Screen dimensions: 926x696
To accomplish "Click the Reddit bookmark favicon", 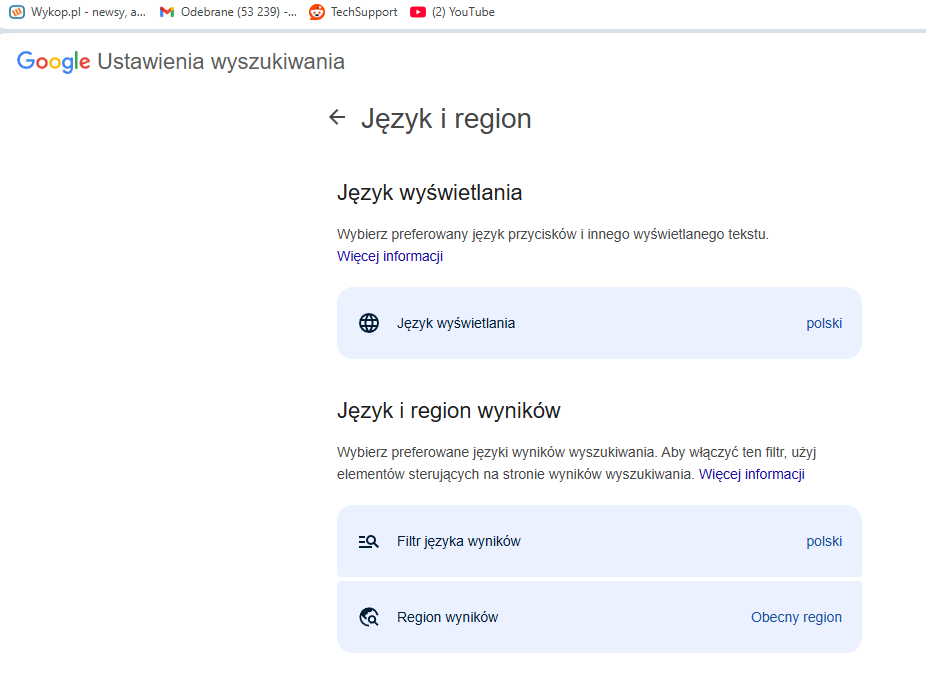I will click(317, 12).
